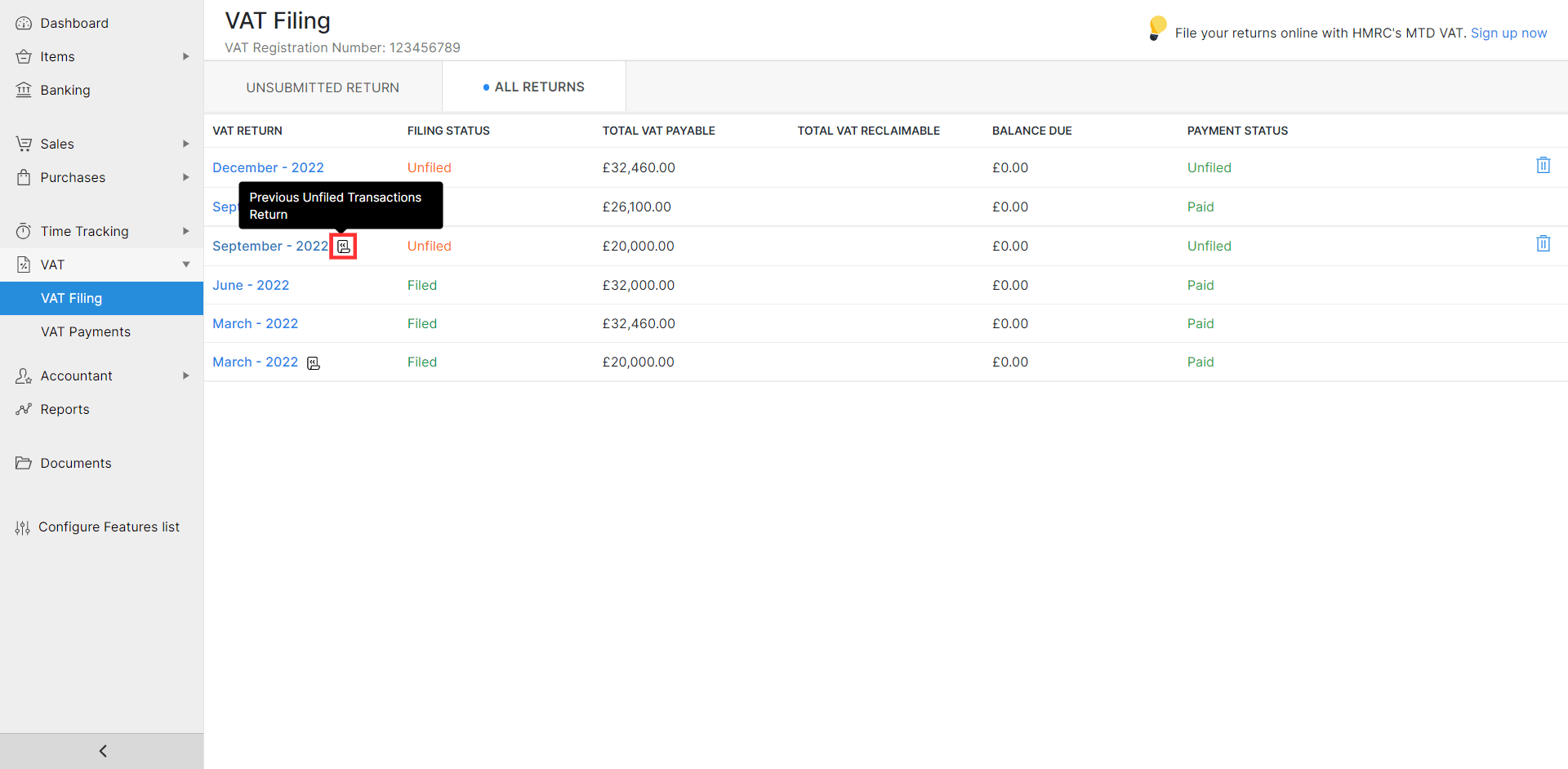Expand the Purchases menu
Image resolution: width=1568 pixels, height=769 pixels.
(185, 177)
